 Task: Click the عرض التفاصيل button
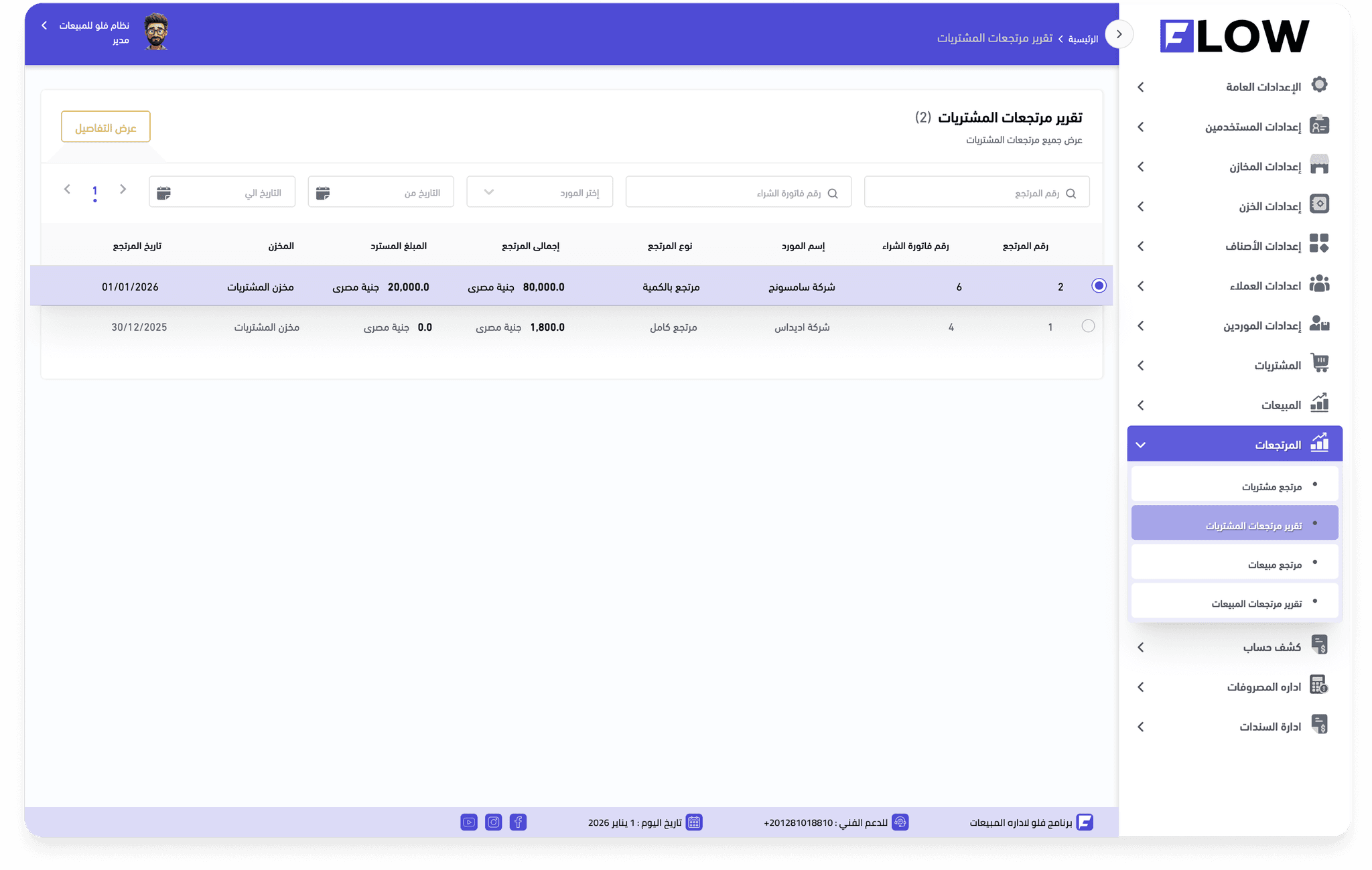pyautogui.click(x=106, y=127)
